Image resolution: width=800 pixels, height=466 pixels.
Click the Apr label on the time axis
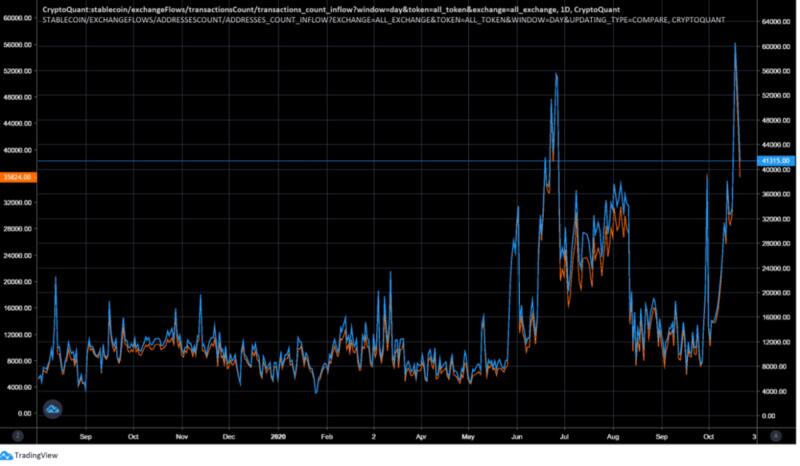[x=421, y=437]
